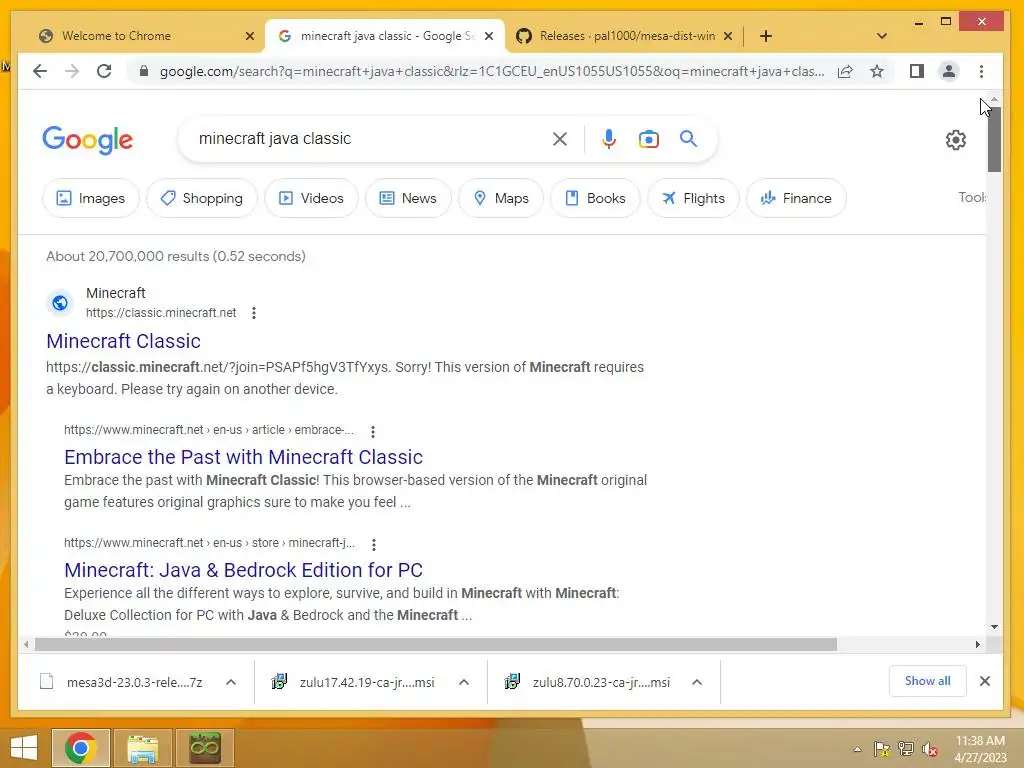Click the horizontal scrollbar thumb
The image size is (1024, 768).
(436, 645)
